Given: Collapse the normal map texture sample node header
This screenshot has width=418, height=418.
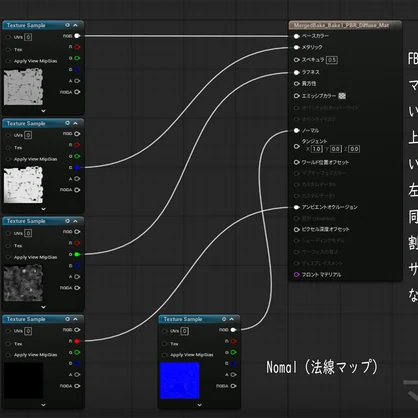Looking at the screenshot, I should pos(232,319).
